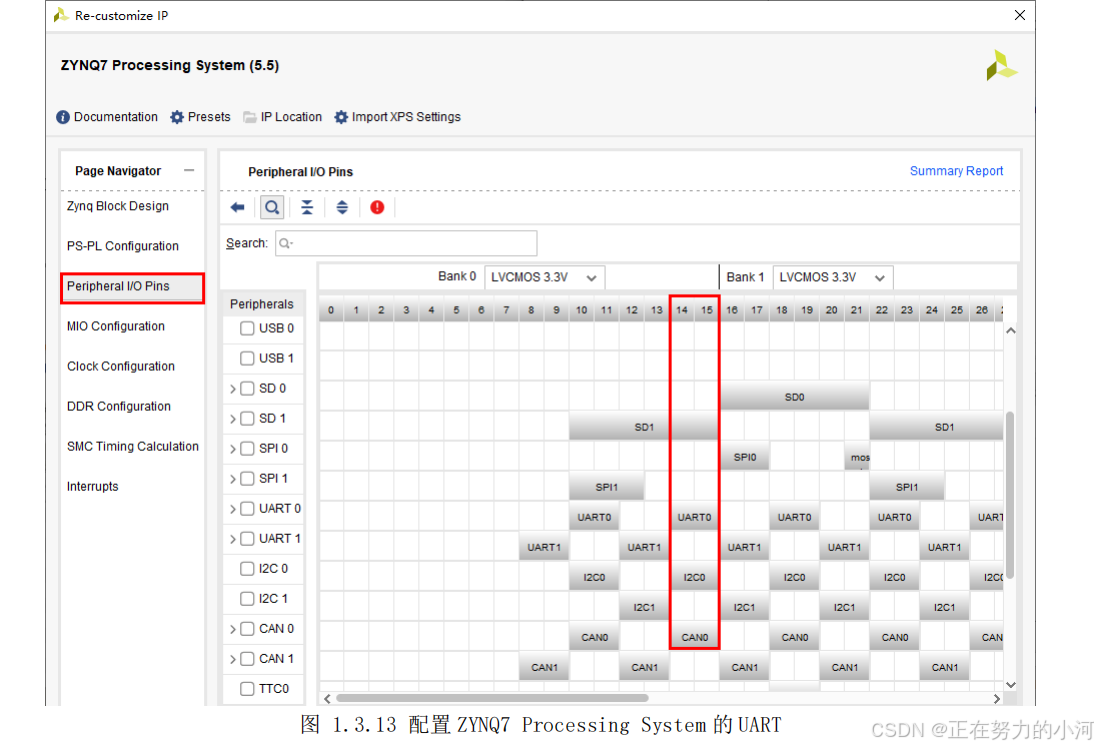The height and width of the screenshot is (747, 1098).
Task: Collapse the Page Navigator panel
Action: (x=189, y=170)
